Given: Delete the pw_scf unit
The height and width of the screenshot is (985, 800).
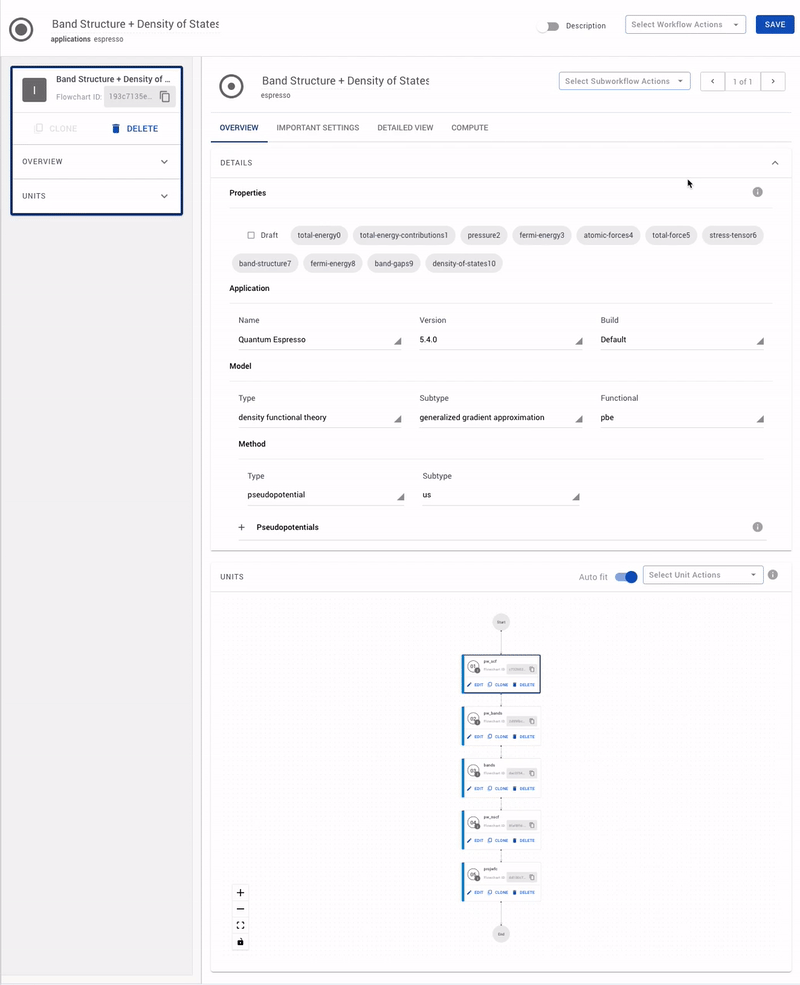Looking at the screenshot, I should coord(524,685).
